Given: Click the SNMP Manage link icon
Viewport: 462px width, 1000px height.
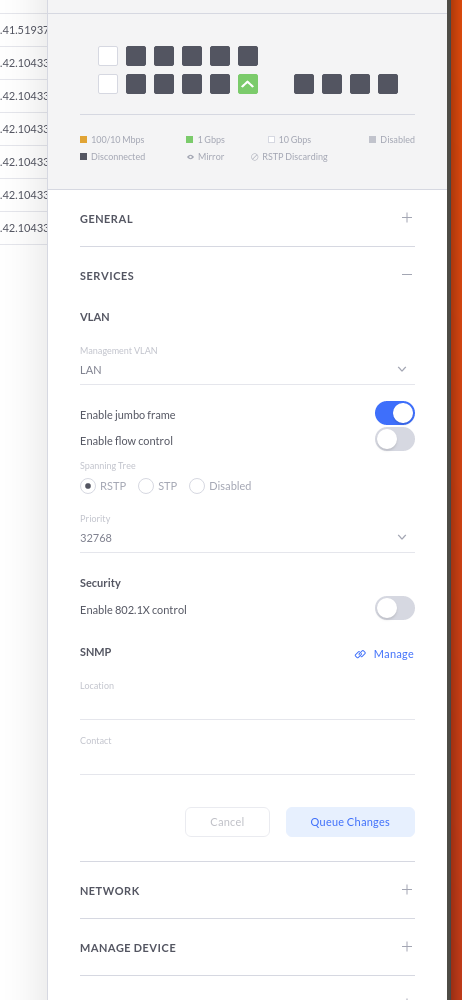Looking at the screenshot, I should pos(361,654).
